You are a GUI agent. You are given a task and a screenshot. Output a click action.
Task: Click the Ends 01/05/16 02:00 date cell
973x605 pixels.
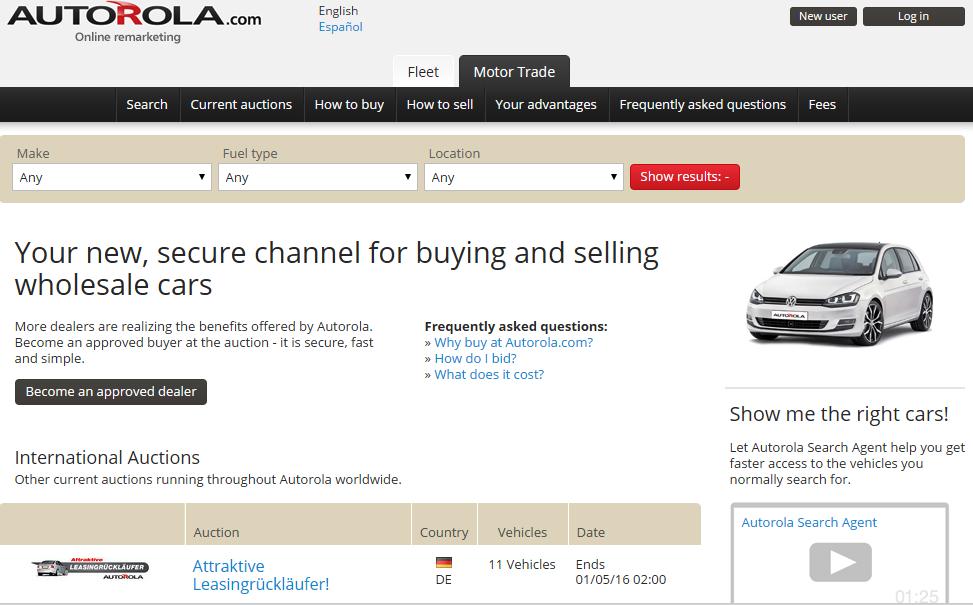point(621,572)
